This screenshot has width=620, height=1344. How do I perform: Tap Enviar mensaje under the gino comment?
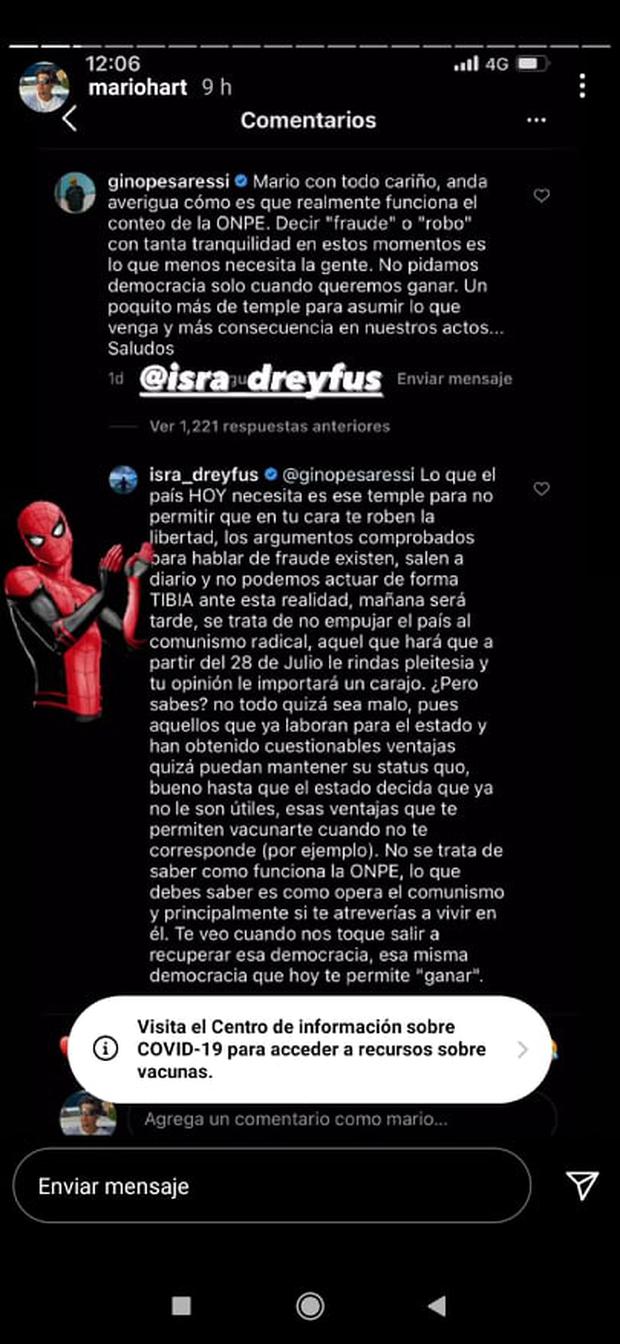click(454, 379)
